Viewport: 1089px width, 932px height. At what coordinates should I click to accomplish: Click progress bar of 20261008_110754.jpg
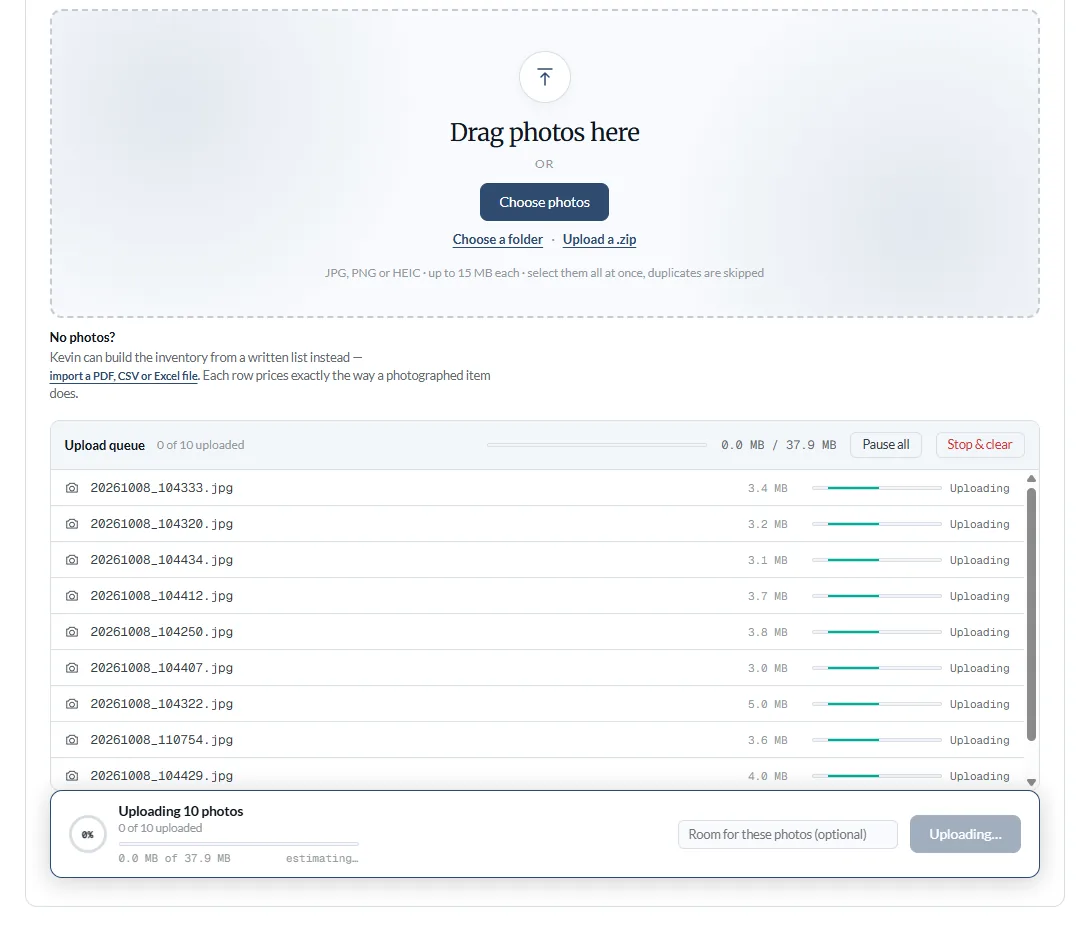click(x=876, y=740)
